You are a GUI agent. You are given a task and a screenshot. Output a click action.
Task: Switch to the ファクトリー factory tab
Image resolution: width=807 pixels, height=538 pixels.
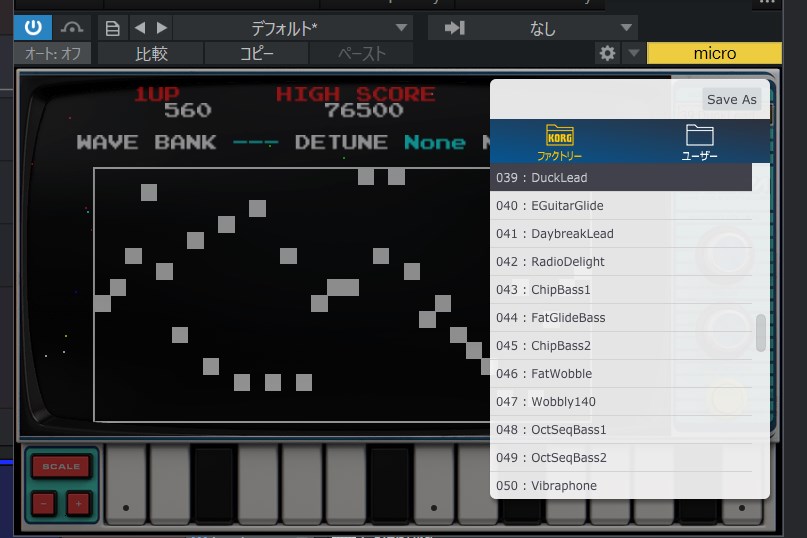559,142
